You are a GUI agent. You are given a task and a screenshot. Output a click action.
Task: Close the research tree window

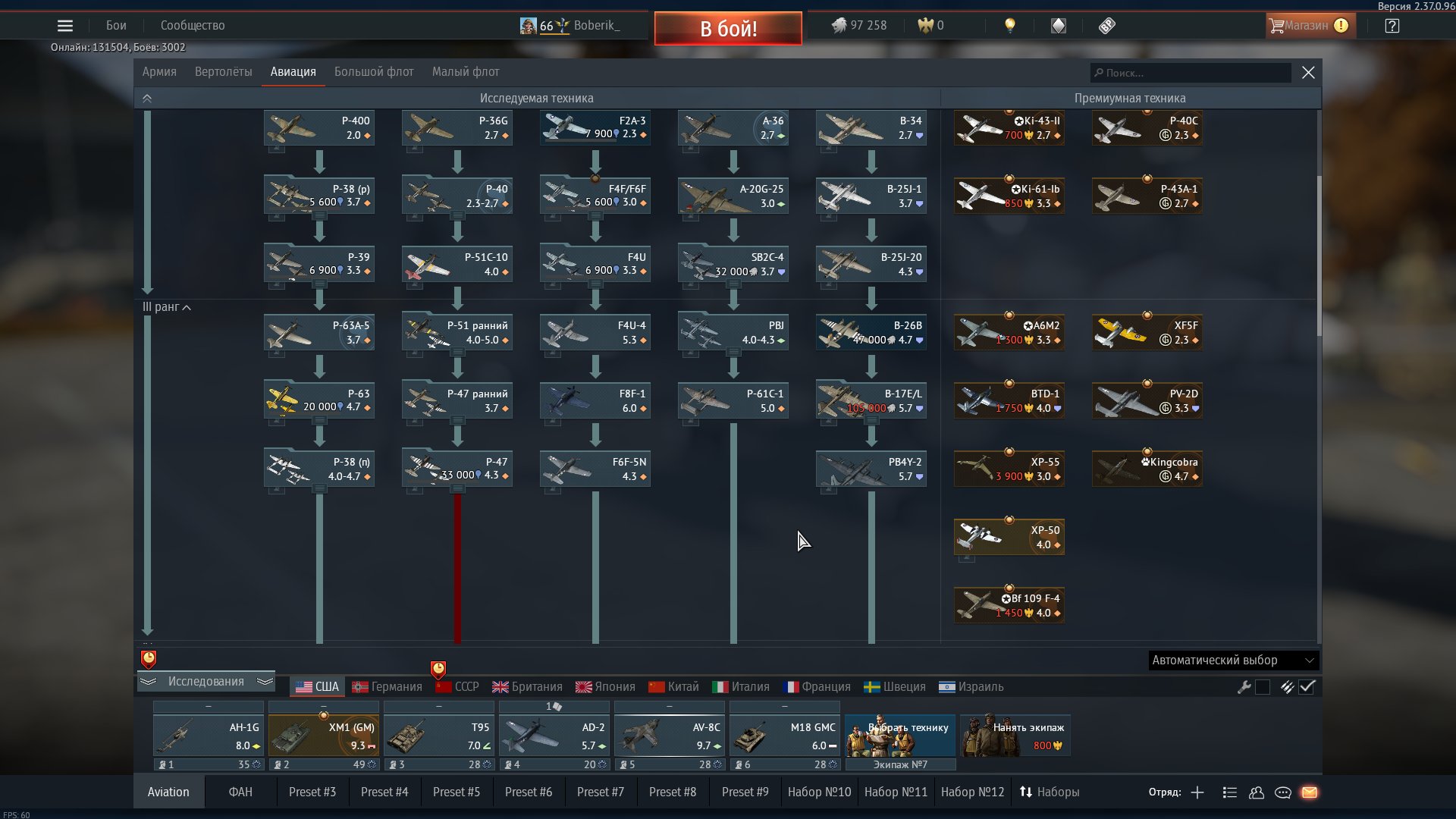pyautogui.click(x=1308, y=73)
